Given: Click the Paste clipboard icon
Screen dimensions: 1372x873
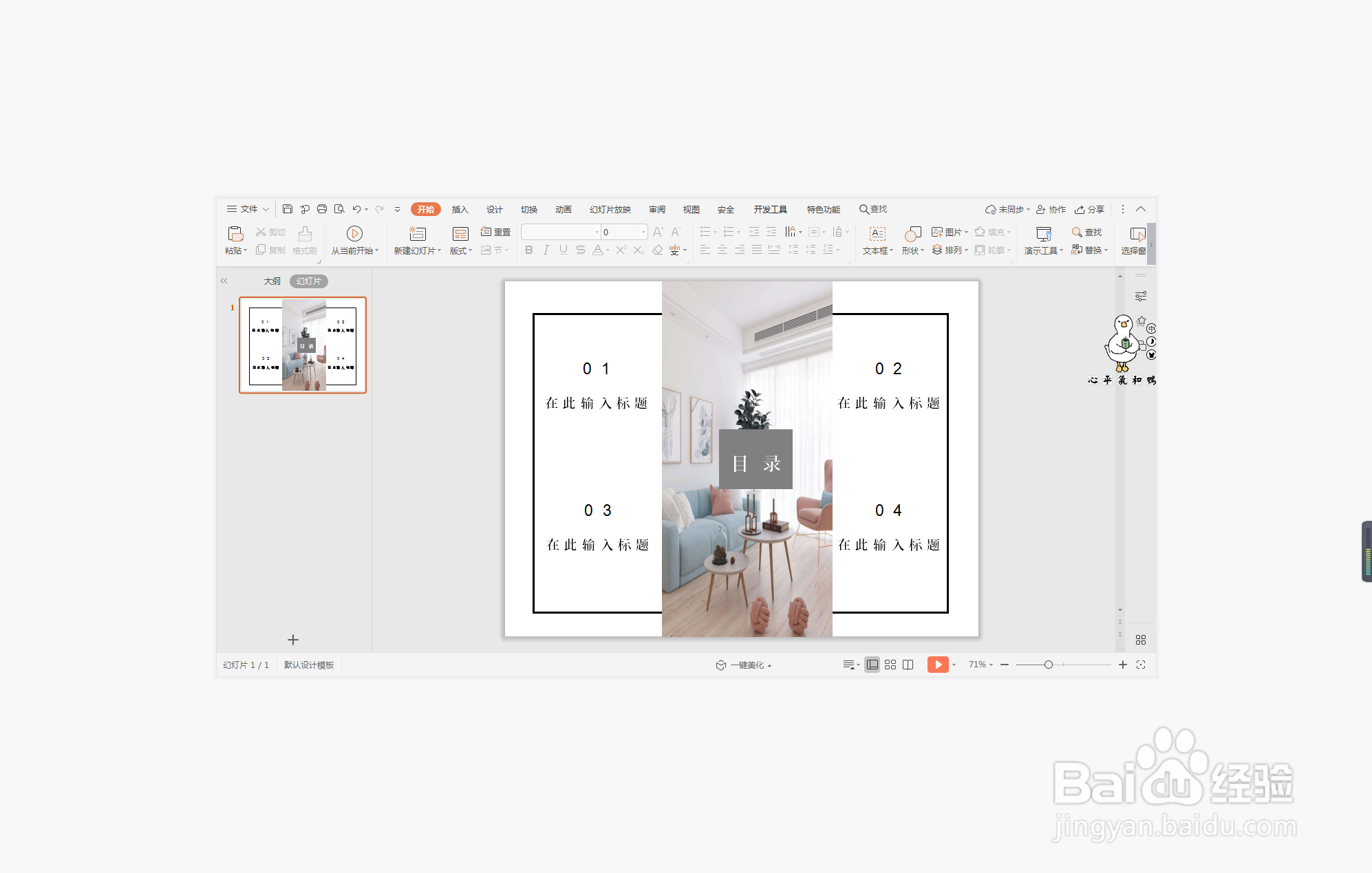Looking at the screenshot, I should (x=235, y=234).
